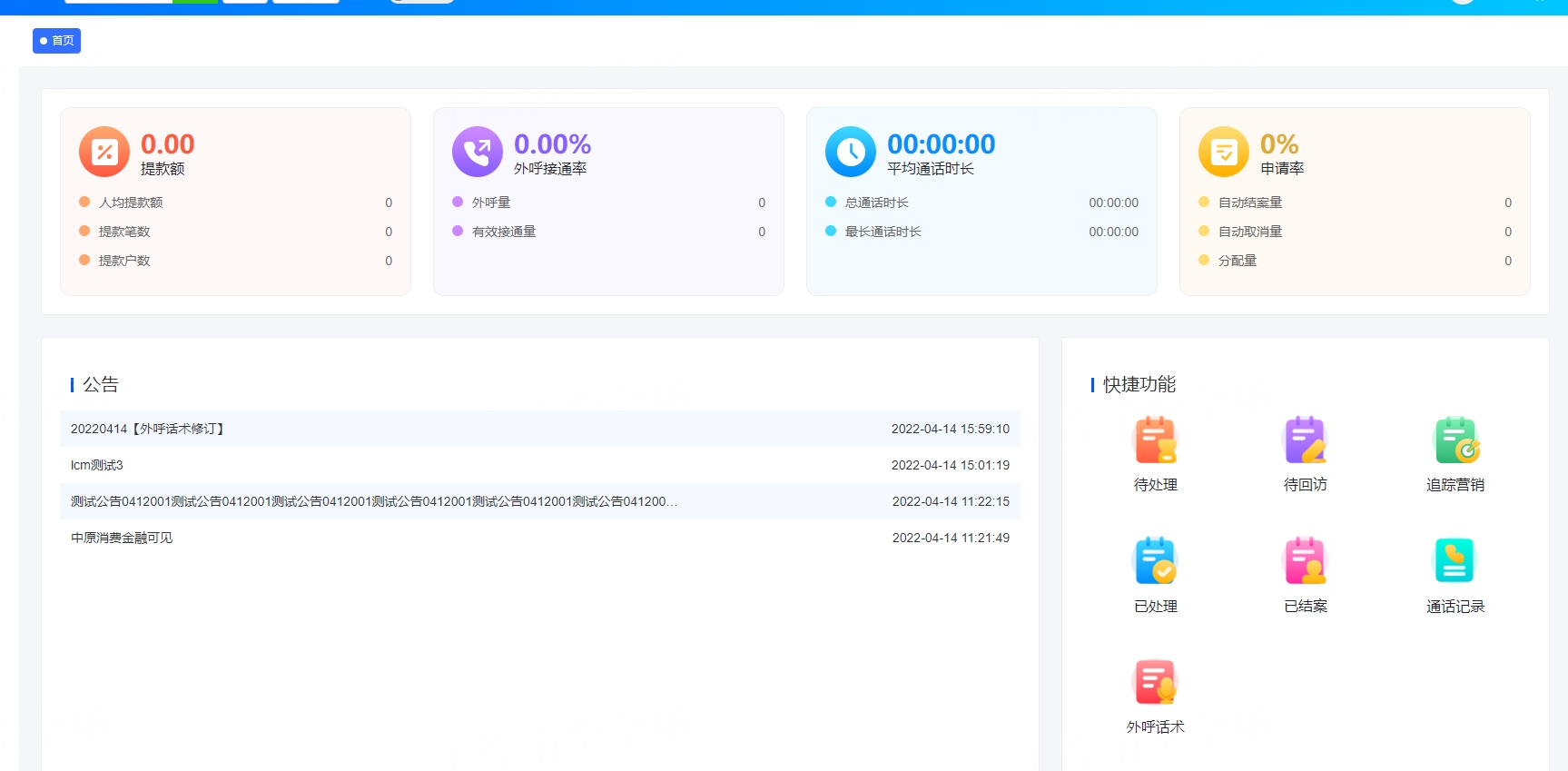Open the 待回访 quick function icon
The height and width of the screenshot is (771, 1568).
point(1305,440)
